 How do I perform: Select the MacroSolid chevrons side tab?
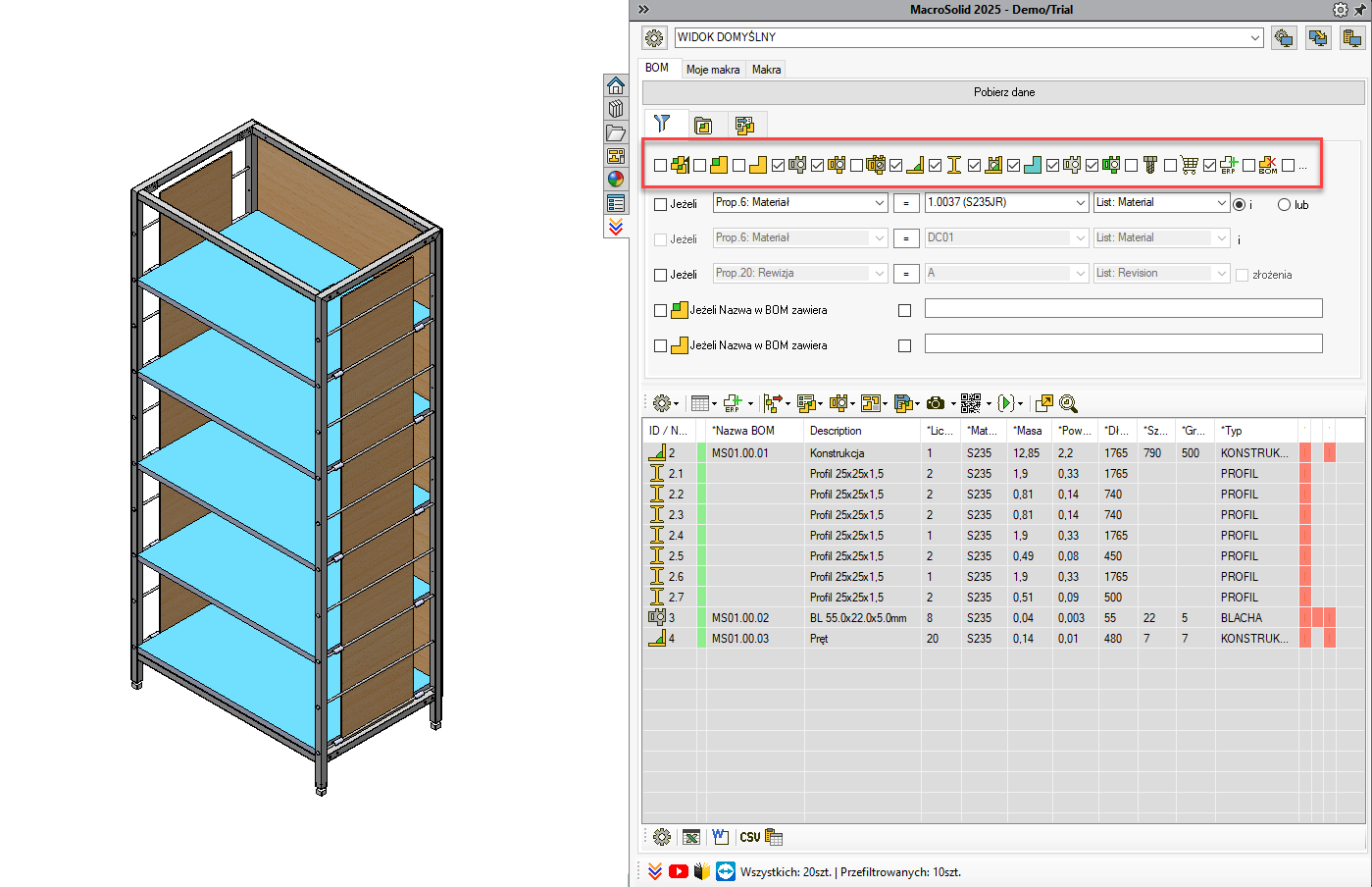[616, 227]
